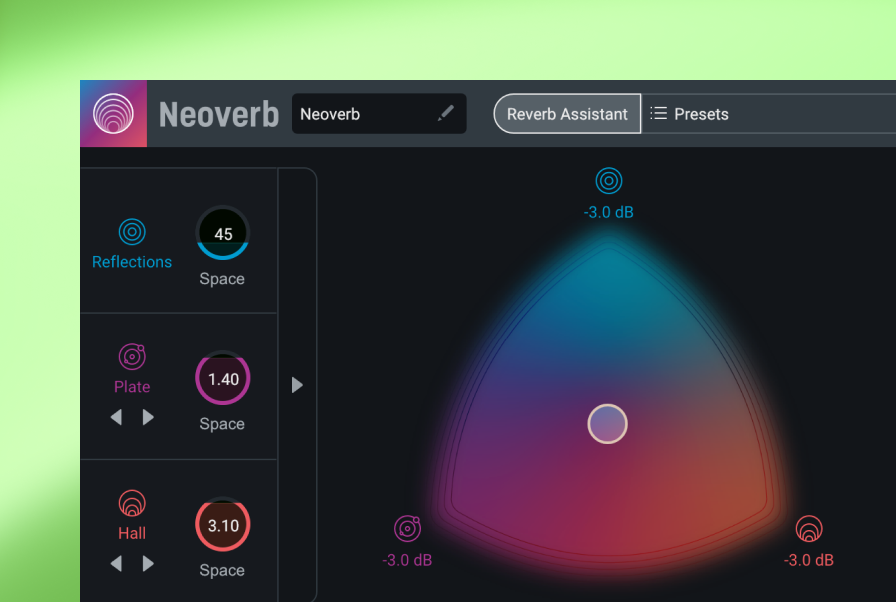Select the previous Hall reverb type
The height and width of the screenshot is (602, 896).
(116, 564)
